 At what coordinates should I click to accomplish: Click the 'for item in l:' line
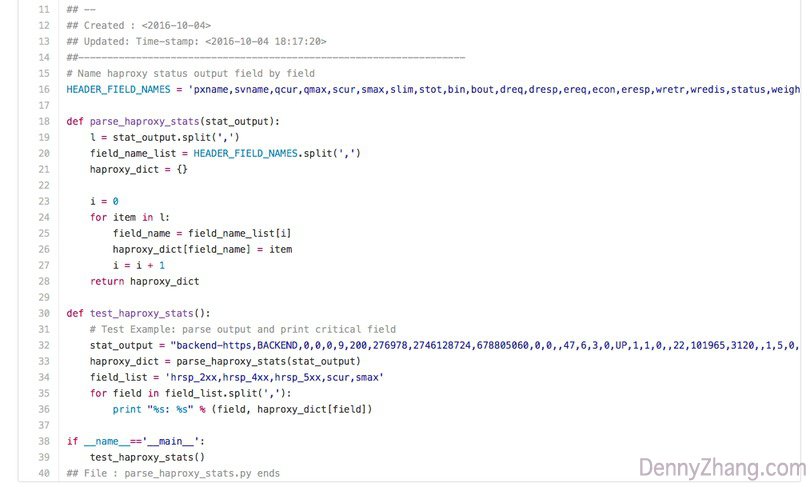(128, 217)
